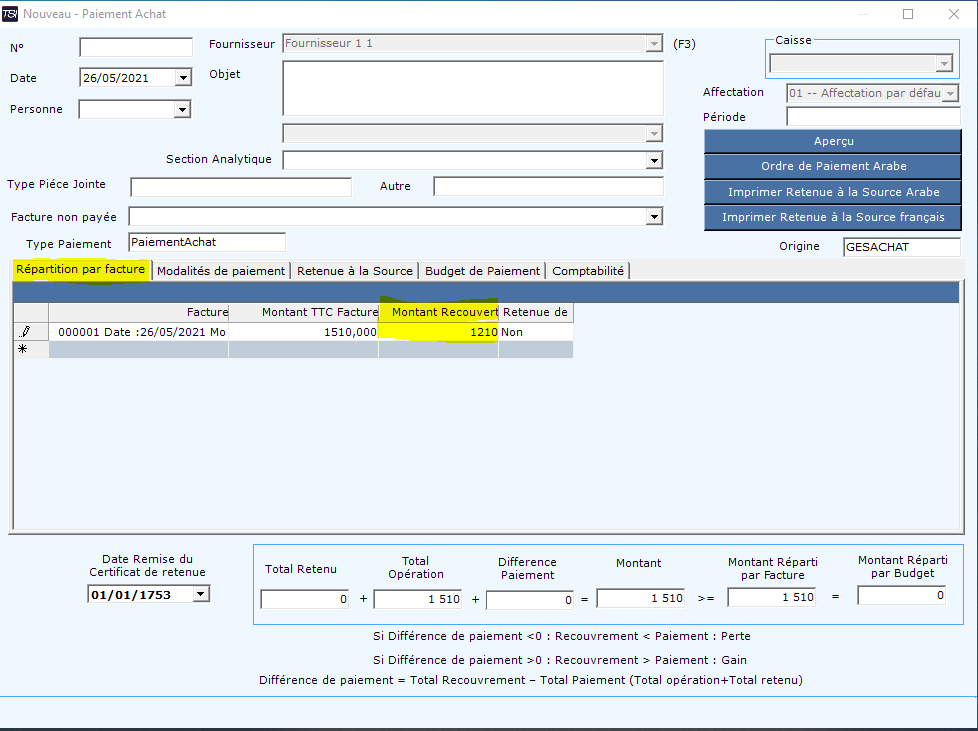Focus the N° input field
Screen dimensions: 978x731
pos(136,47)
